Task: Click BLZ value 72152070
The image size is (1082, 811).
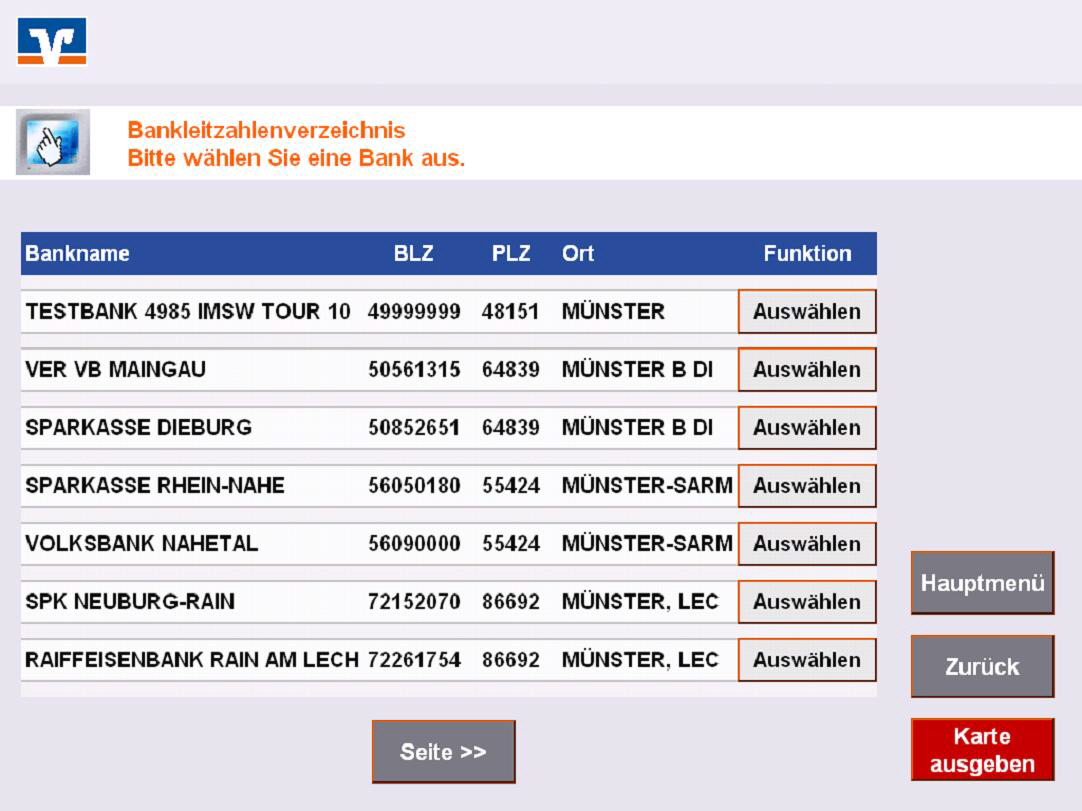Action: coord(414,601)
